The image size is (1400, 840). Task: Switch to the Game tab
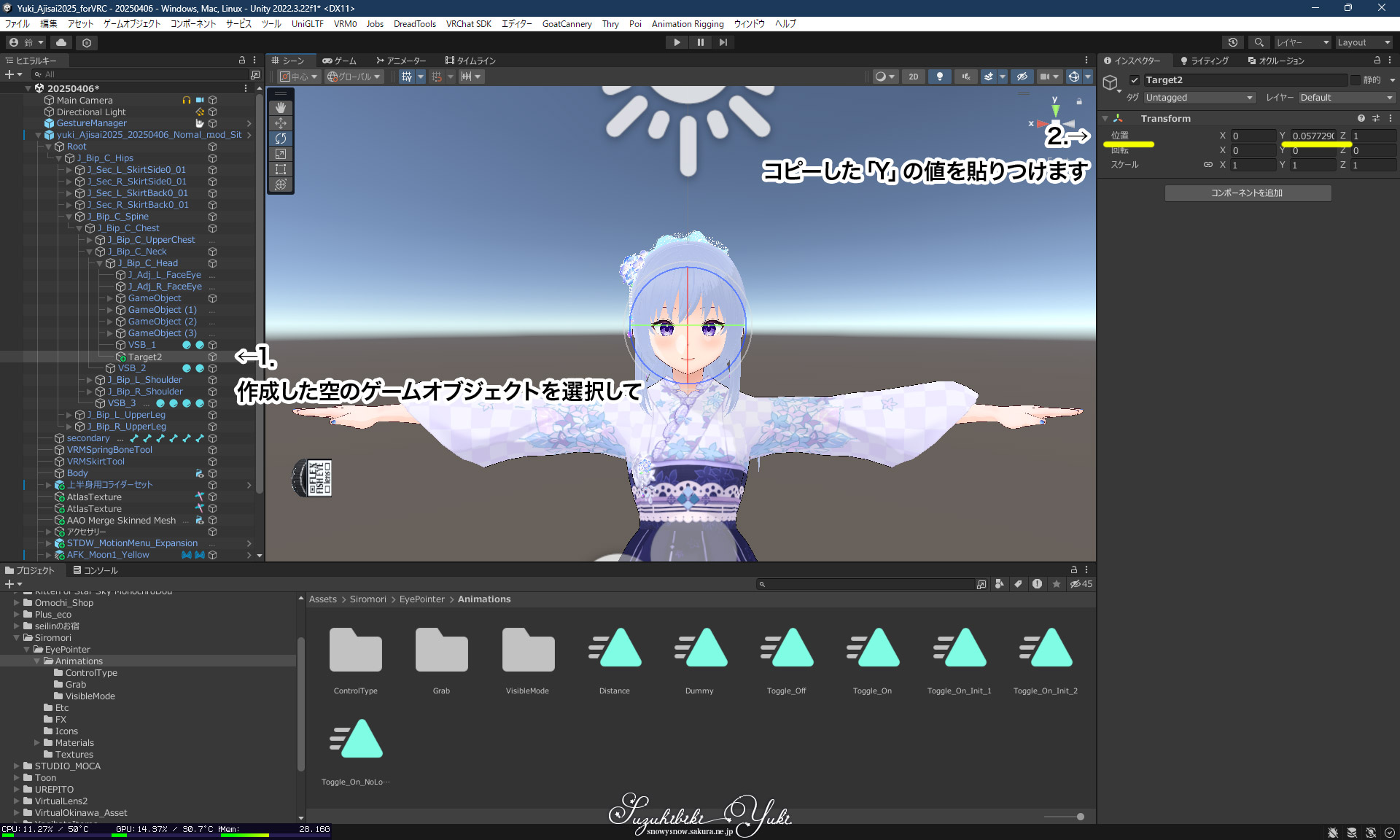(x=339, y=61)
